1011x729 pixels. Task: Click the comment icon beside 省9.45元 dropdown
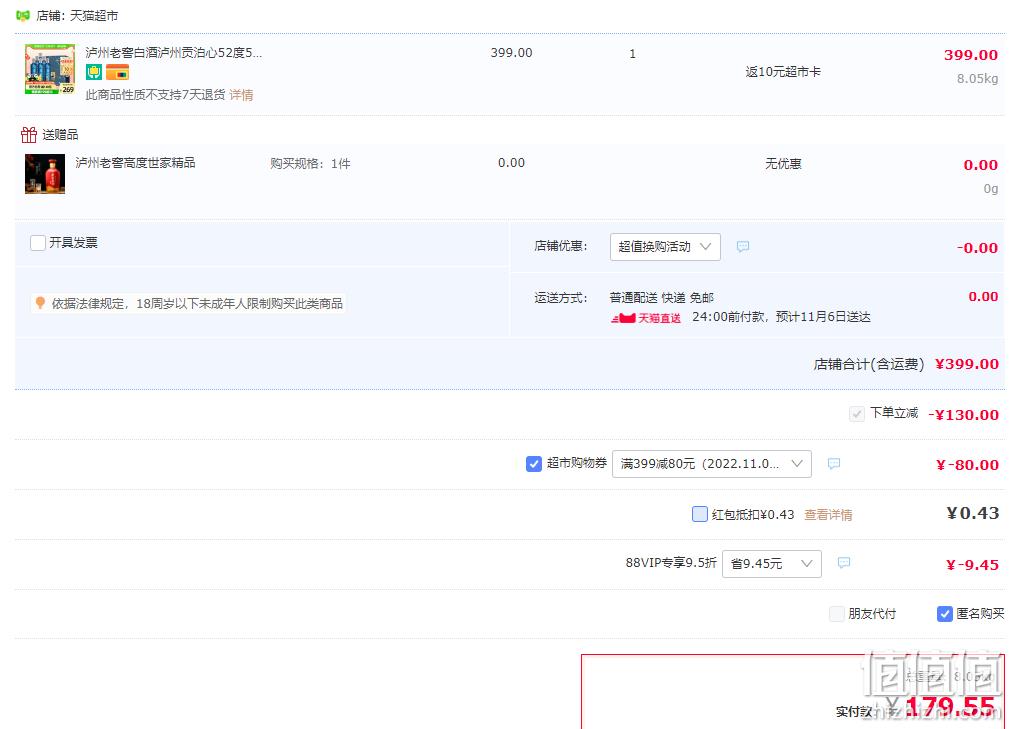[843, 563]
